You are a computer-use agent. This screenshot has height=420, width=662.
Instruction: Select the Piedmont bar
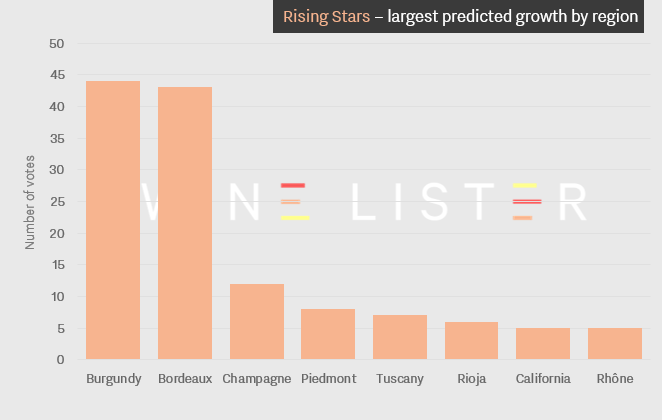(328, 334)
